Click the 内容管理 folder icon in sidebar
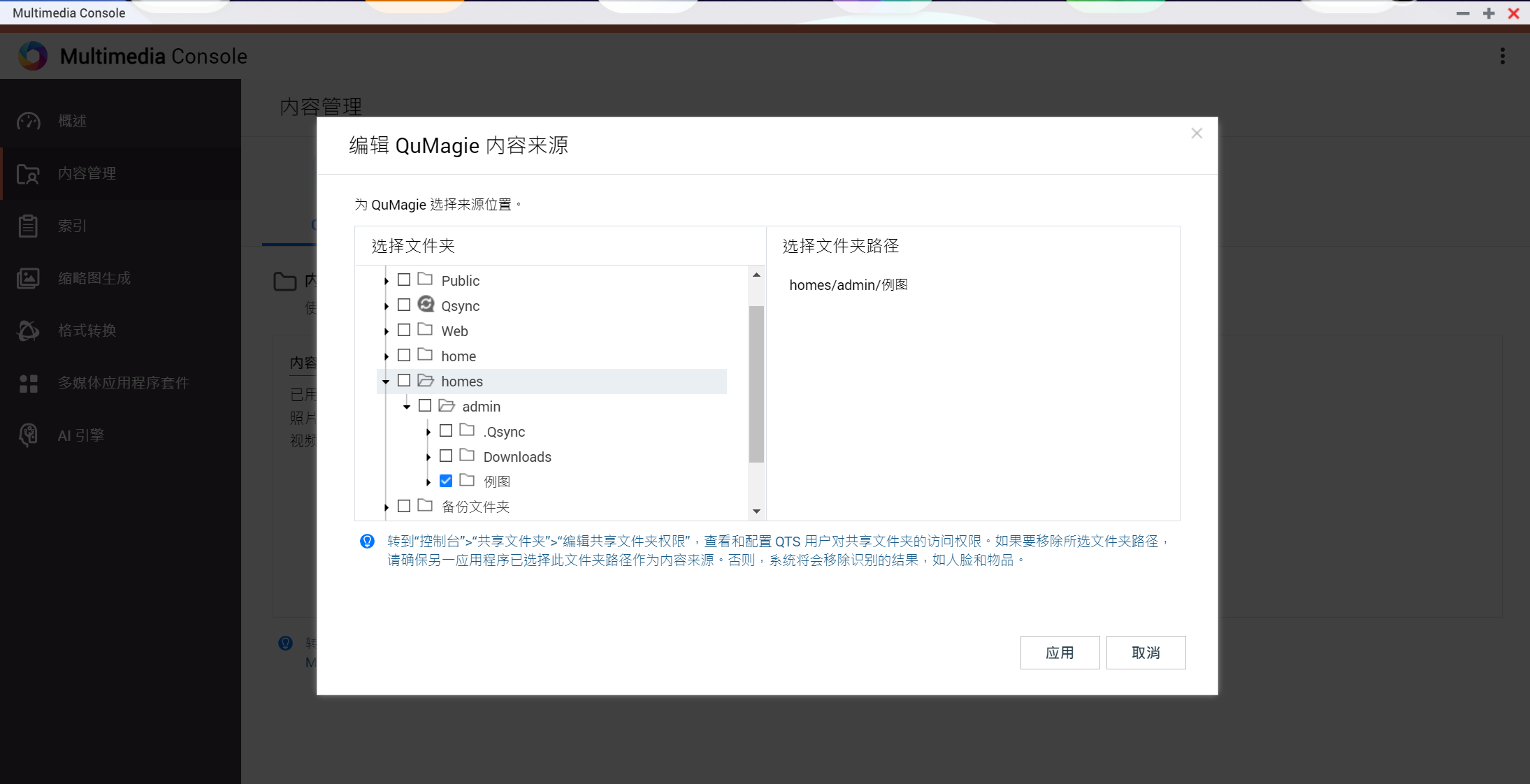The image size is (1530, 784). (x=29, y=173)
